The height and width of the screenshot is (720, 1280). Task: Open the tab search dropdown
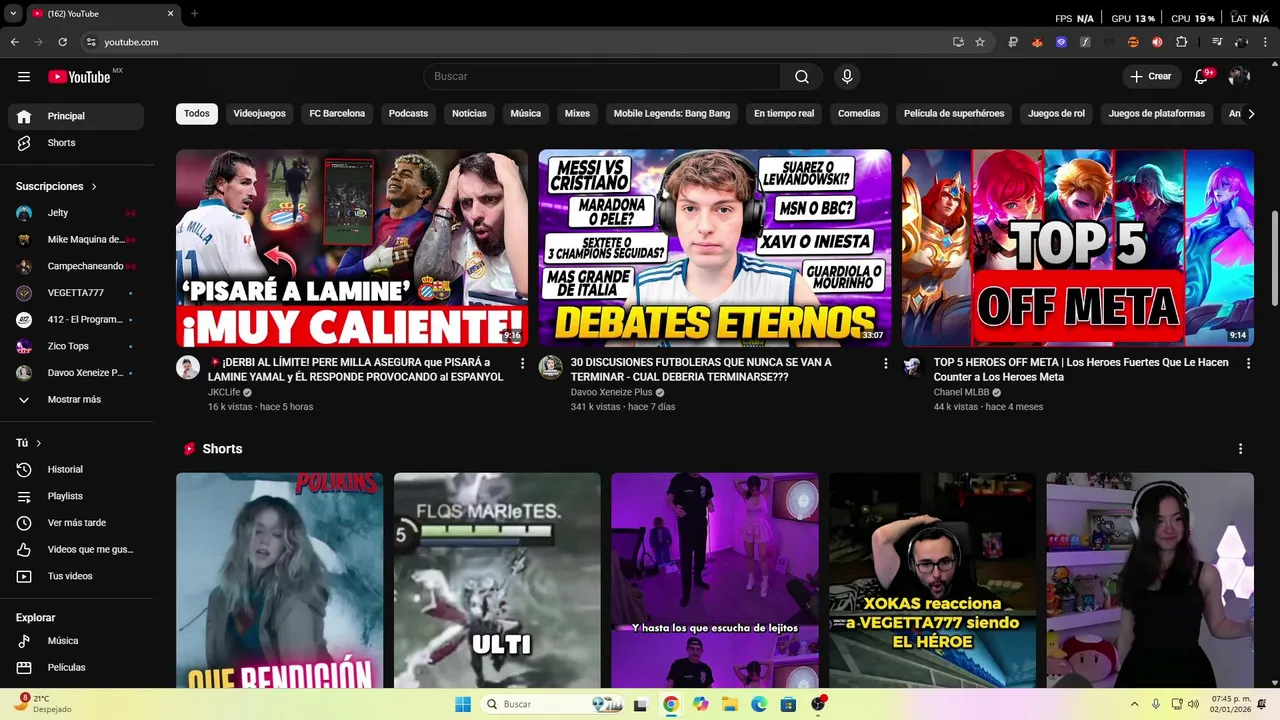point(13,14)
